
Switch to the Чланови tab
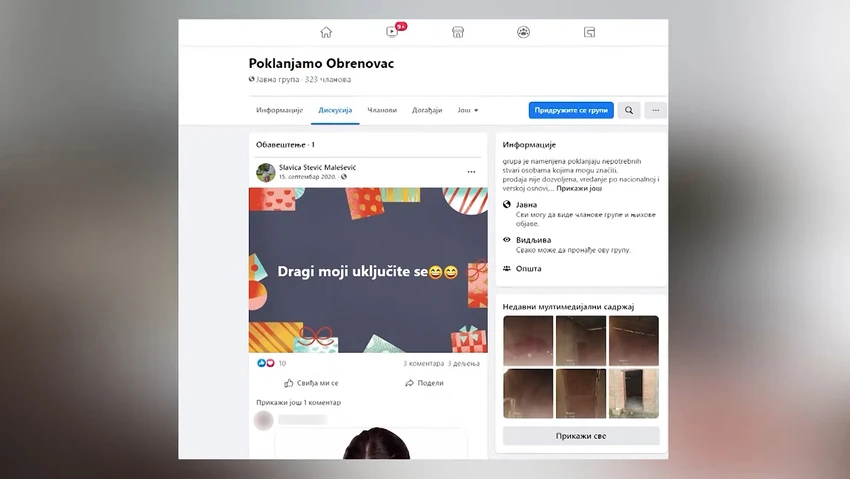coord(382,110)
